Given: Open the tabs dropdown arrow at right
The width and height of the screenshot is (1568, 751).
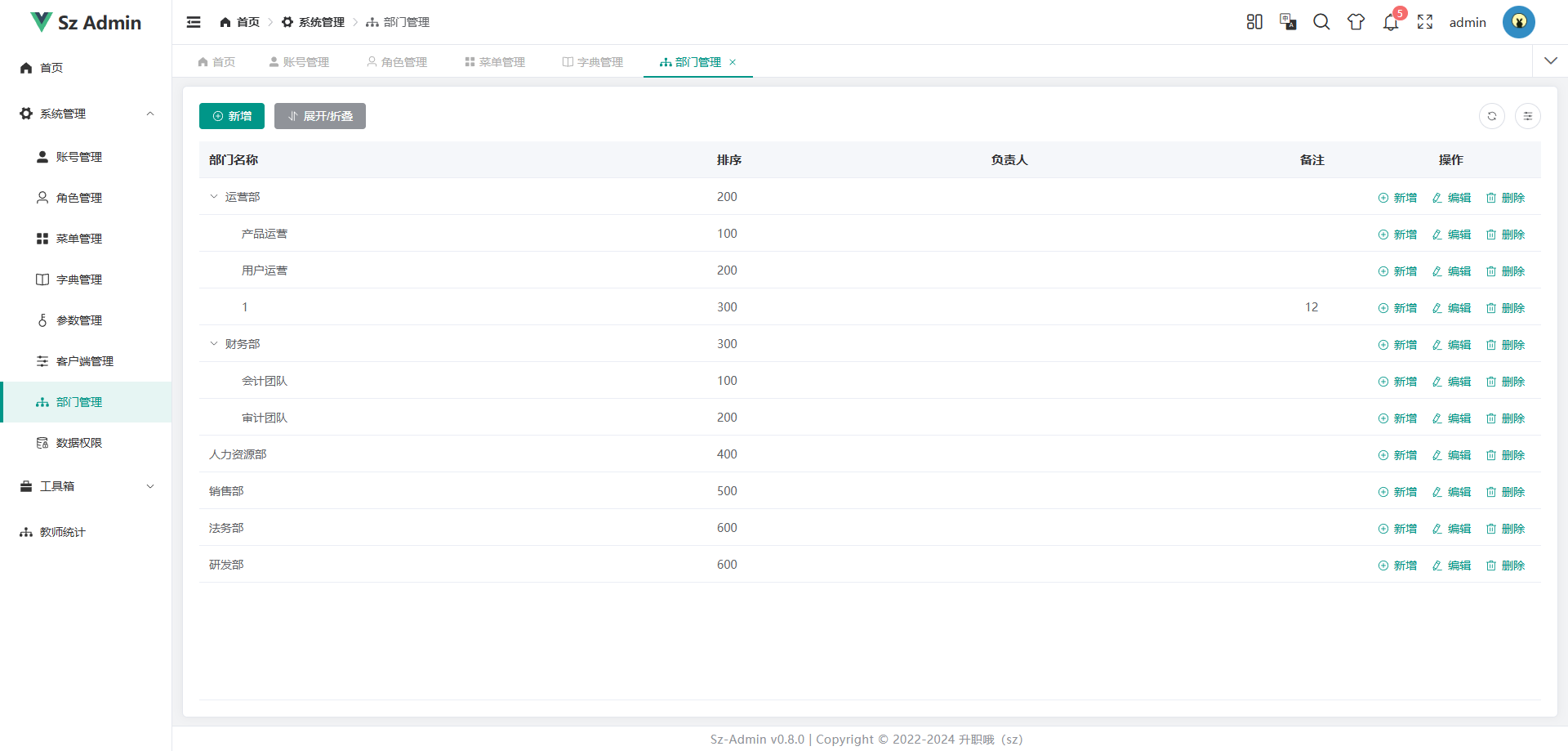Looking at the screenshot, I should point(1551,61).
